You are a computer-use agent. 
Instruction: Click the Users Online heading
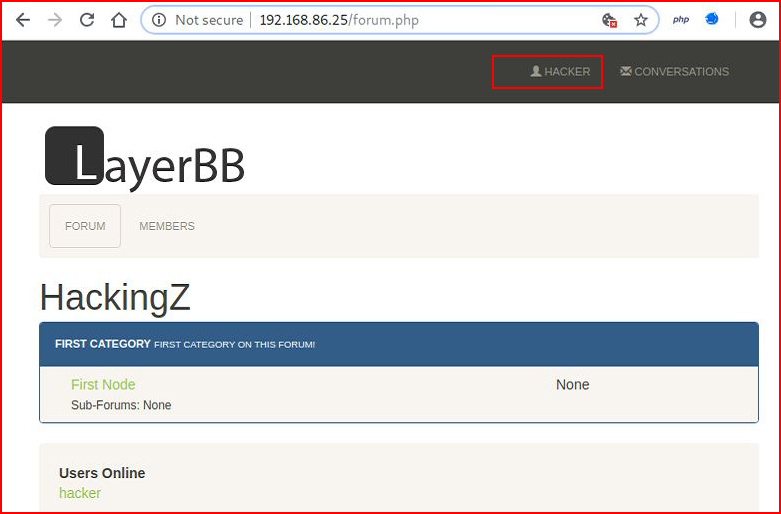[x=102, y=473]
